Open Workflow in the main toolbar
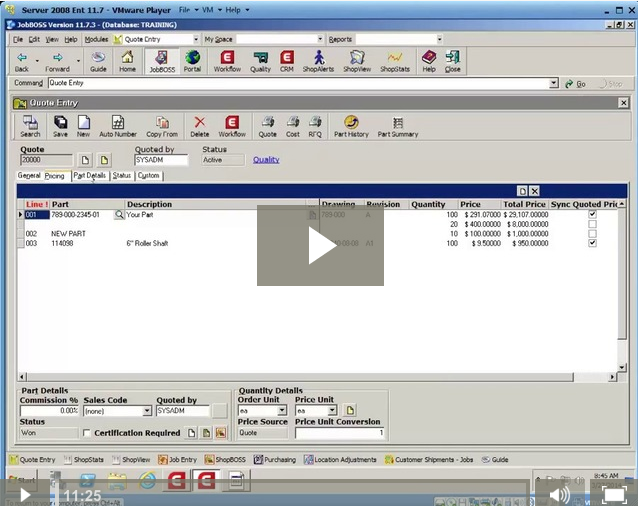The height and width of the screenshot is (506, 638). point(227,61)
